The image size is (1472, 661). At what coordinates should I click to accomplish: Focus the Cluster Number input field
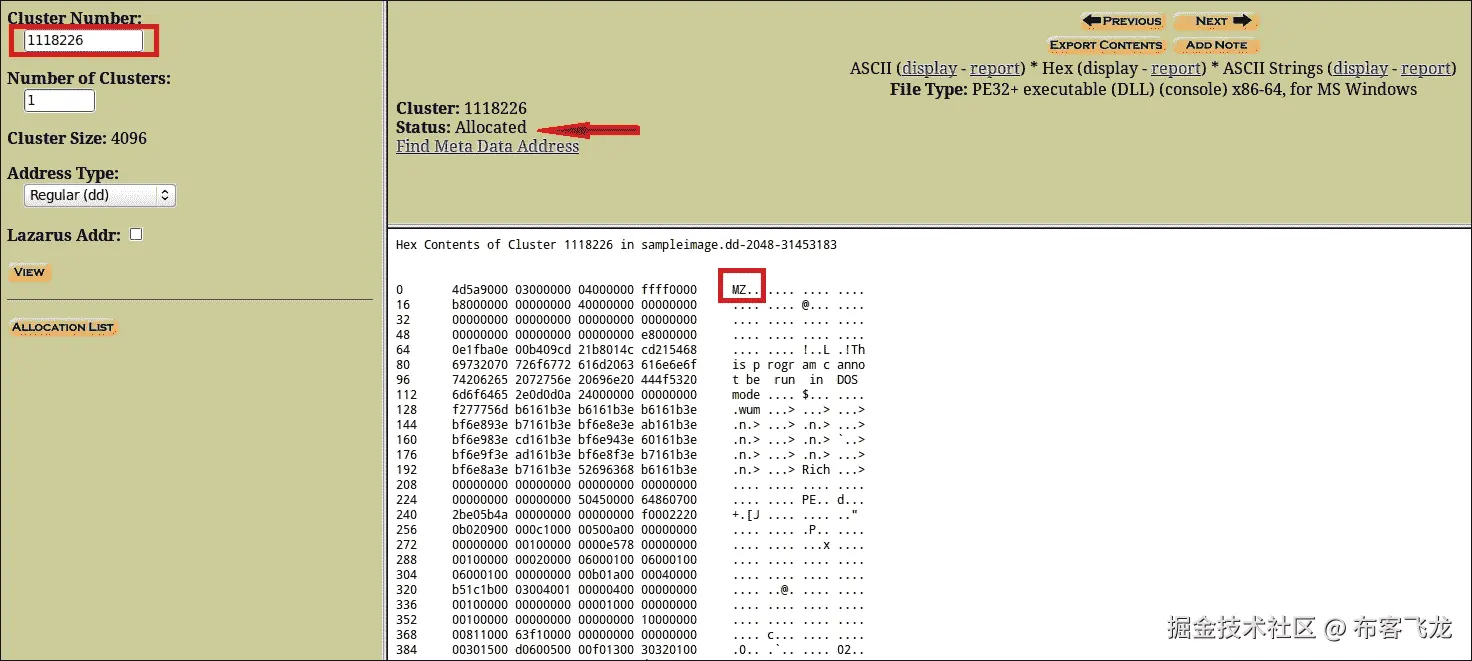[84, 40]
